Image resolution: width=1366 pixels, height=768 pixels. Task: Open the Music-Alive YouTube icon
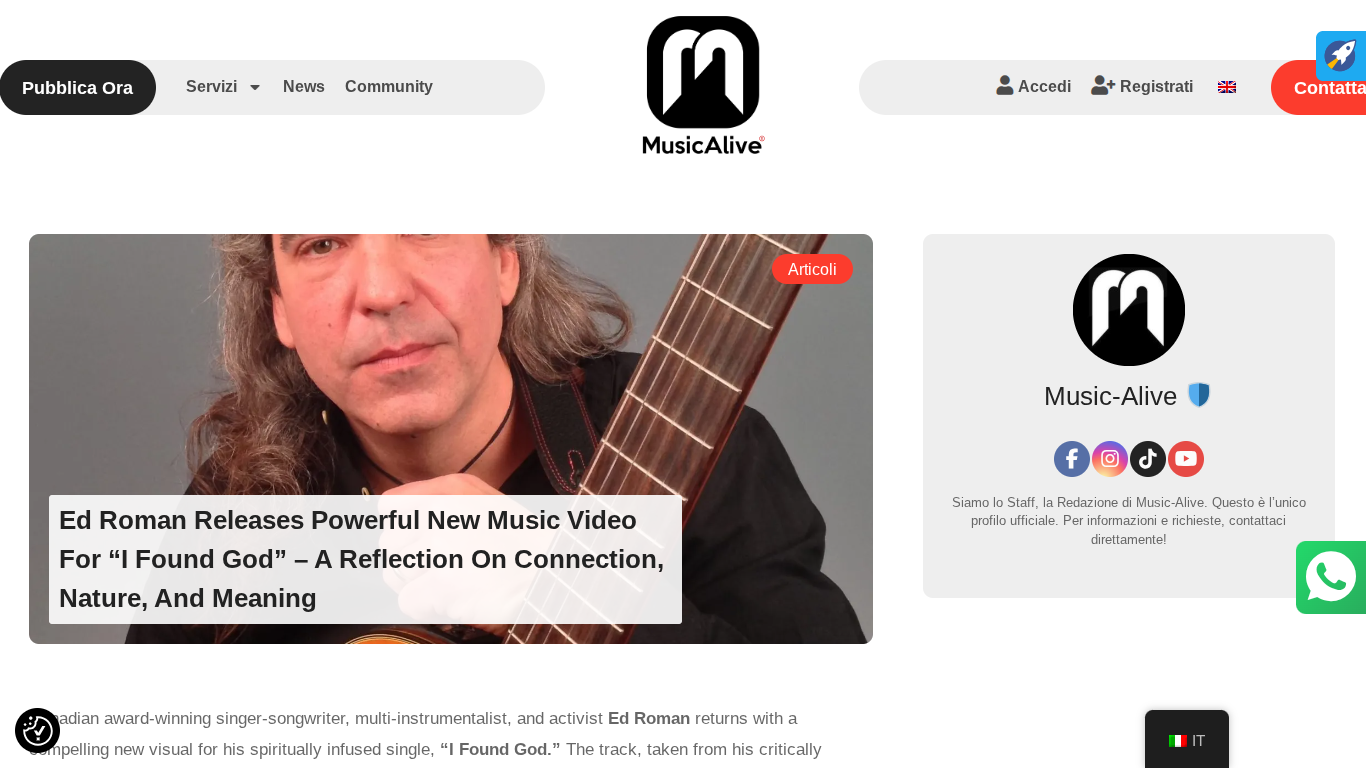(1186, 459)
